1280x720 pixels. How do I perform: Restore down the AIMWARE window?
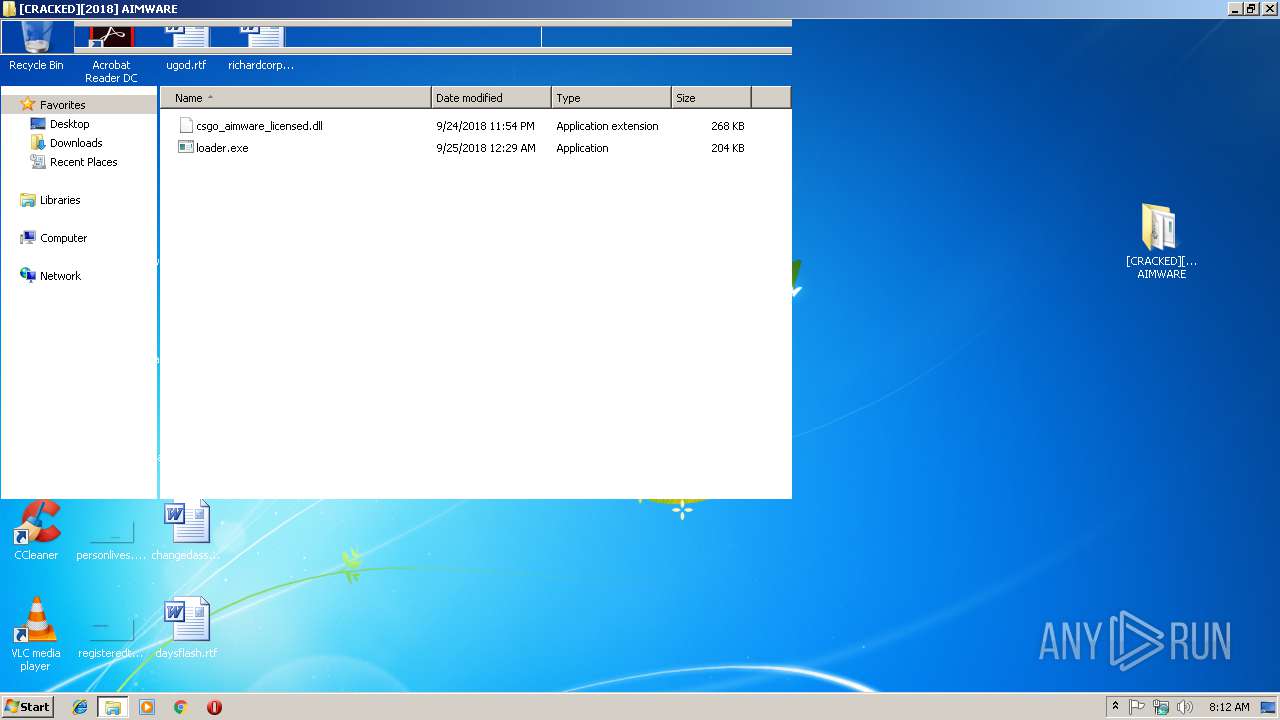click(x=1251, y=9)
